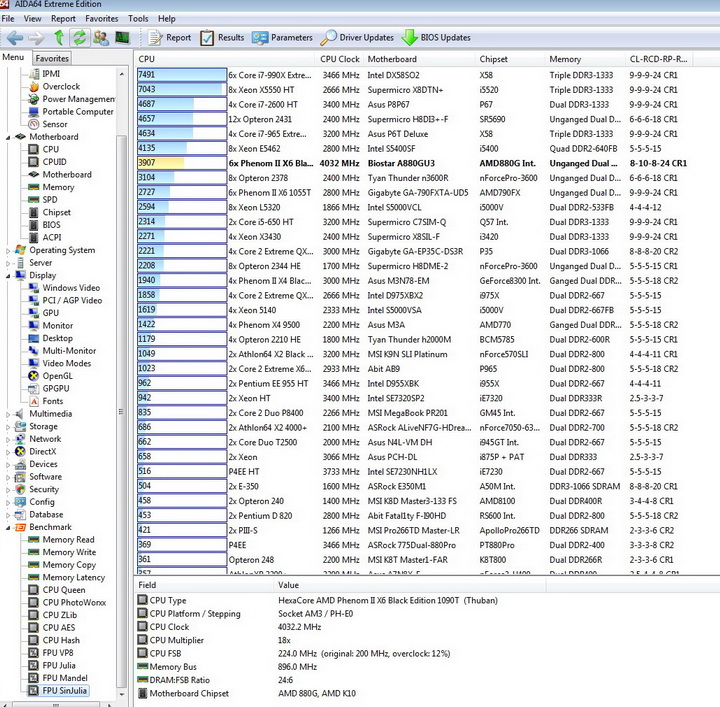Expand the DirectX tree node

pos(8,452)
